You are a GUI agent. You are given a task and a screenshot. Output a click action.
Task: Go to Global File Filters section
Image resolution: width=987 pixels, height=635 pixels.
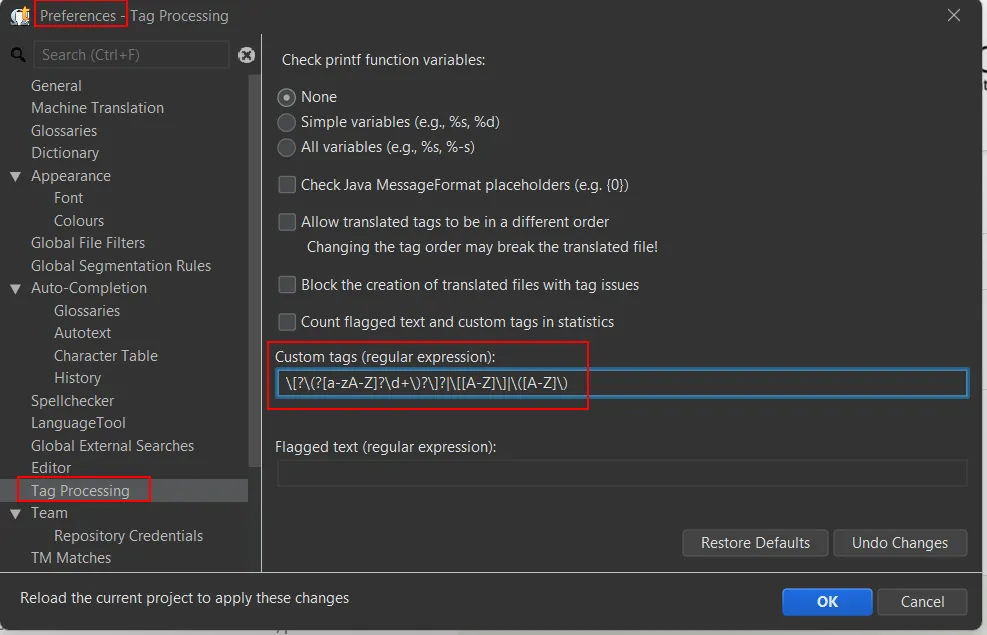pyautogui.click(x=88, y=243)
